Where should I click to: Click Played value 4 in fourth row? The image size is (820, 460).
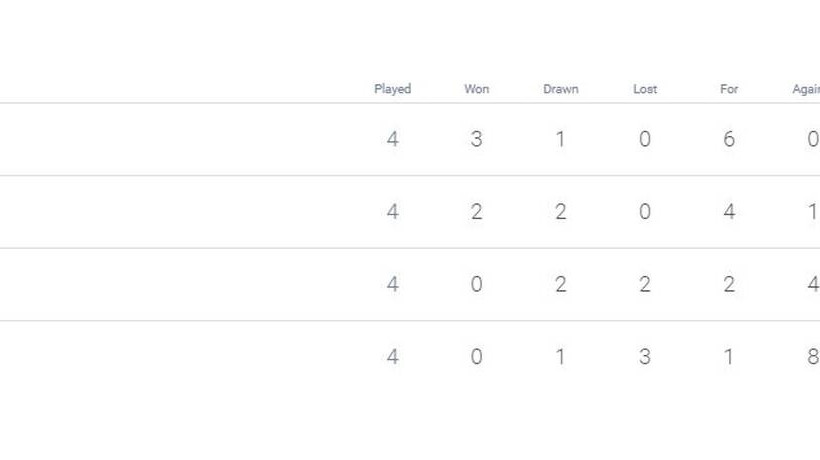click(392, 356)
